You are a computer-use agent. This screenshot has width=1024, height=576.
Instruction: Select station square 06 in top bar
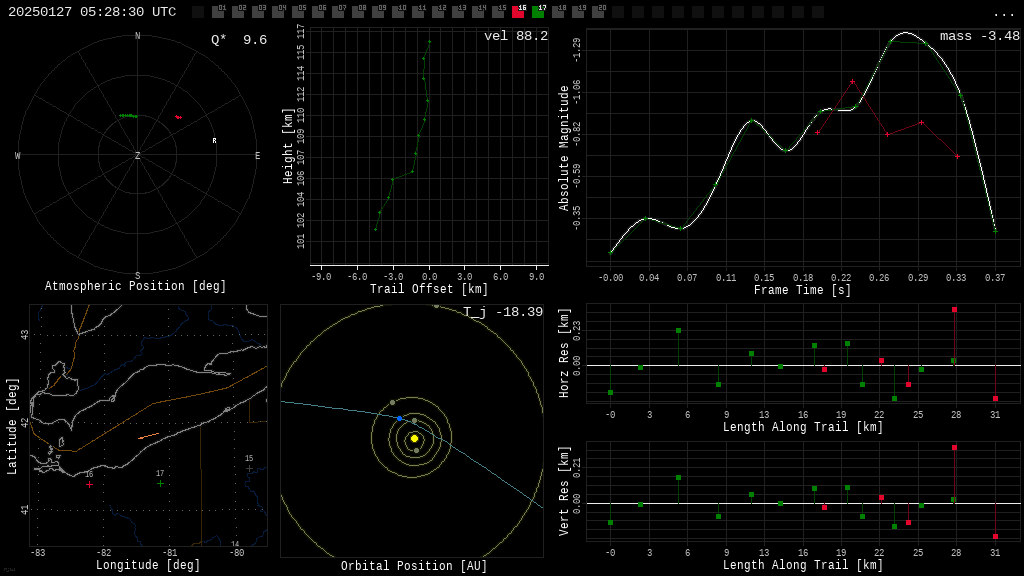(x=318, y=12)
